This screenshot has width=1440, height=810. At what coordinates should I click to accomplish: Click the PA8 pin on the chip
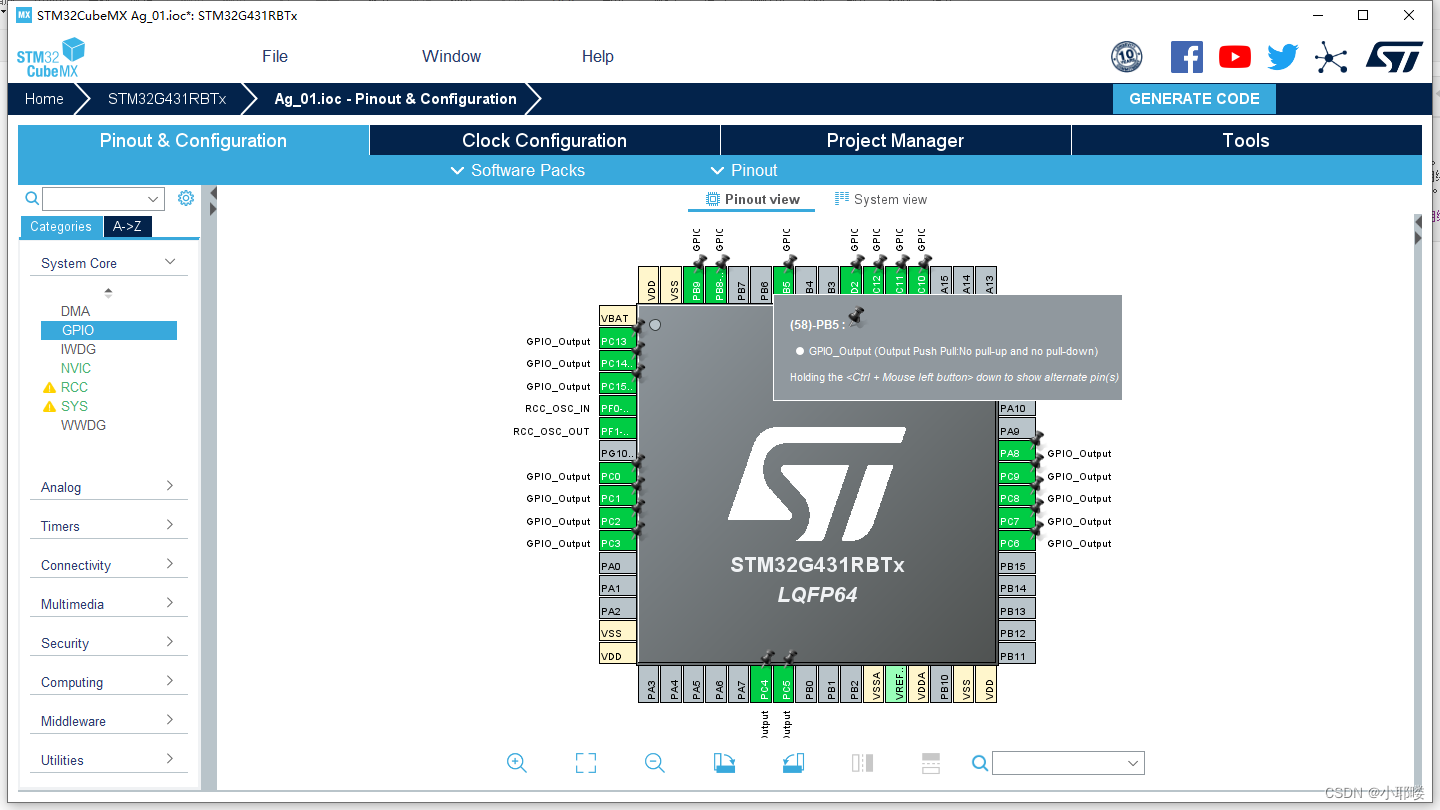point(1017,453)
